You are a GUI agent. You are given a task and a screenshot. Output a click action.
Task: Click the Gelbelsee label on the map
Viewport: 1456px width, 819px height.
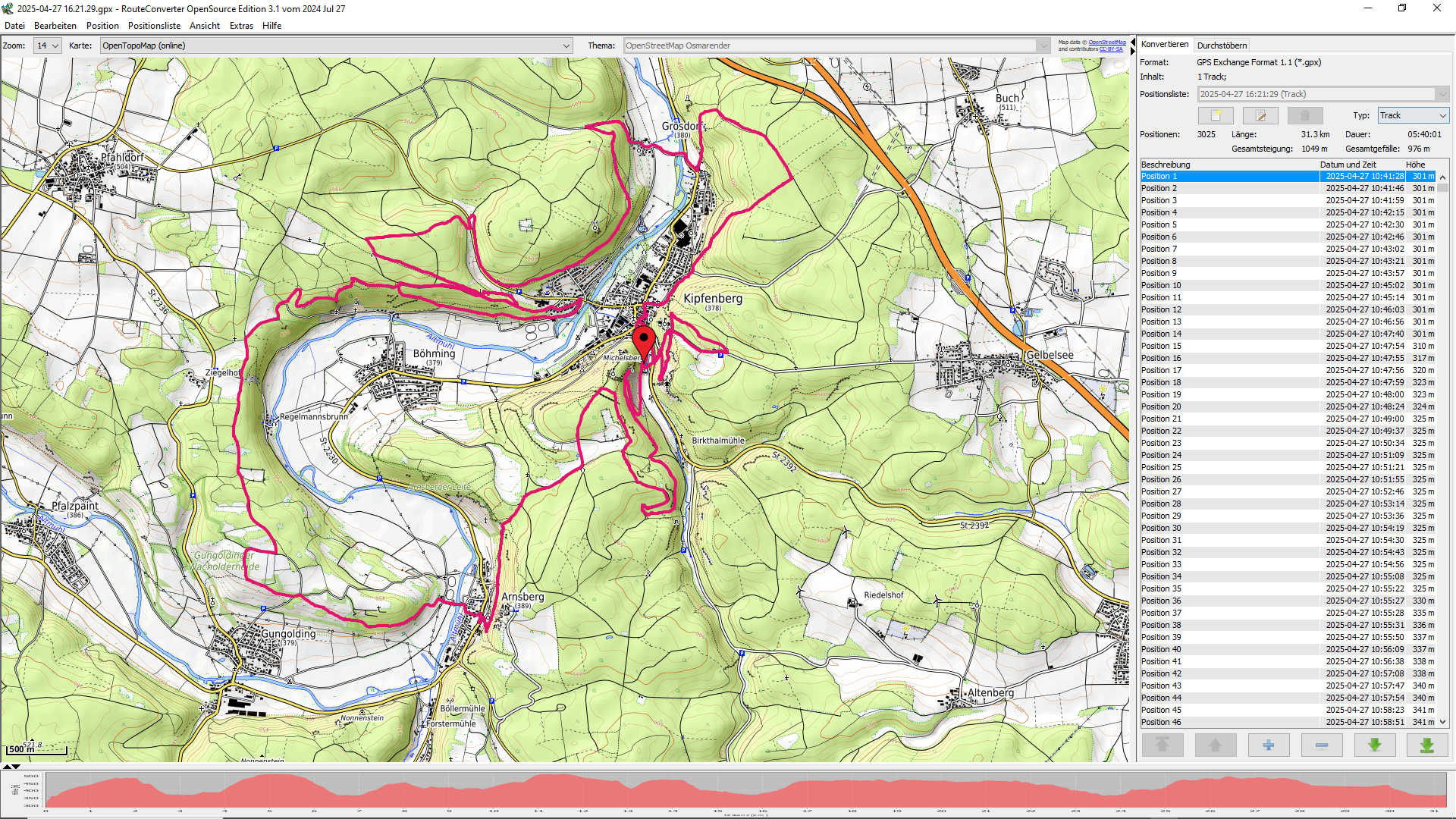tap(1050, 355)
